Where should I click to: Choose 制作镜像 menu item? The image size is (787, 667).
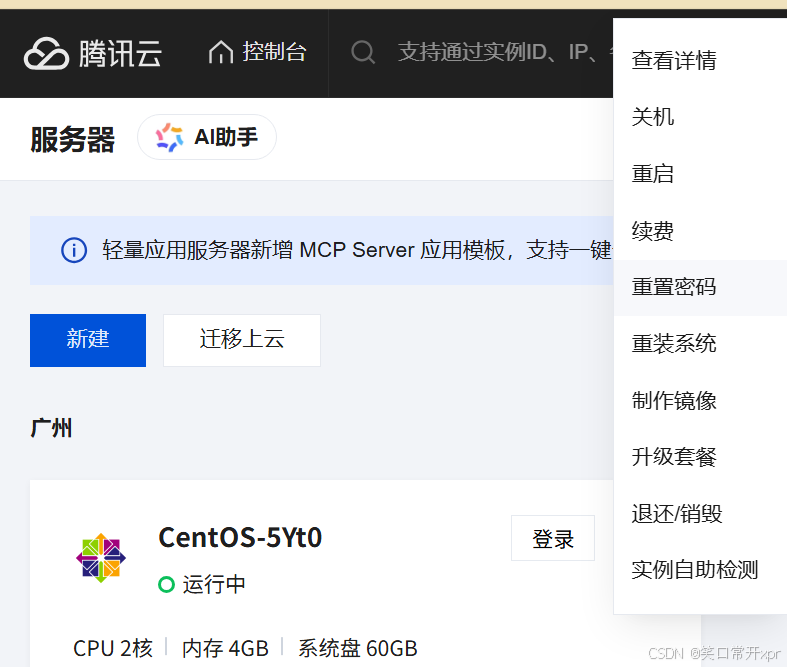coord(674,401)
